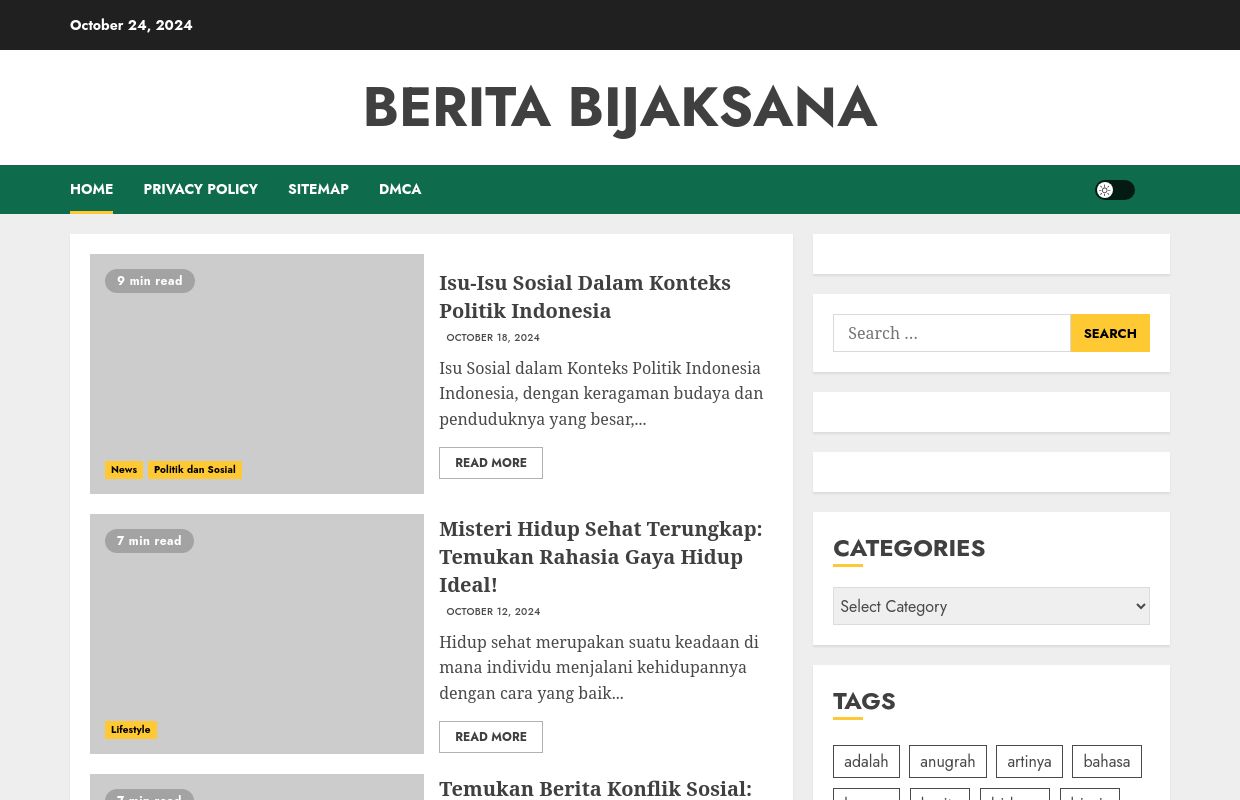
Task: Click the October 12, 2024 post date
Action: tap(493, 612)
